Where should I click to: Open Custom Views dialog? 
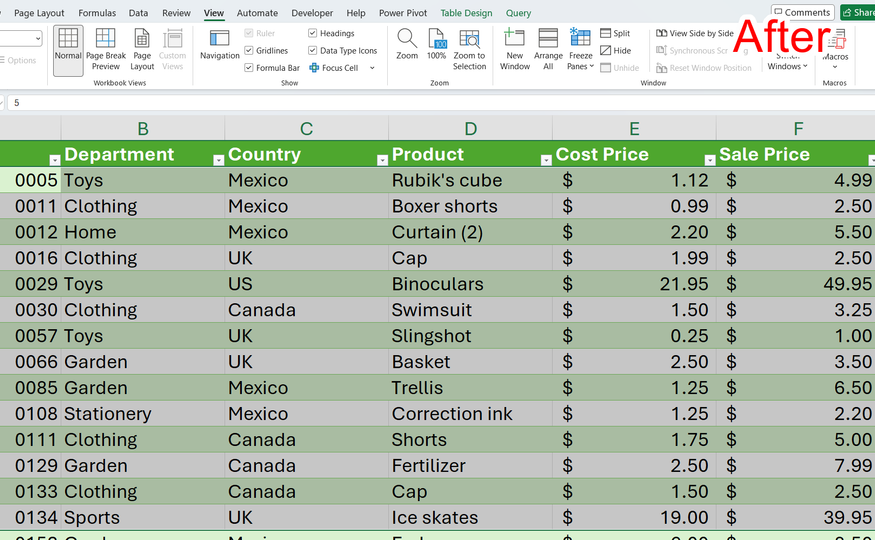point(172,50)
